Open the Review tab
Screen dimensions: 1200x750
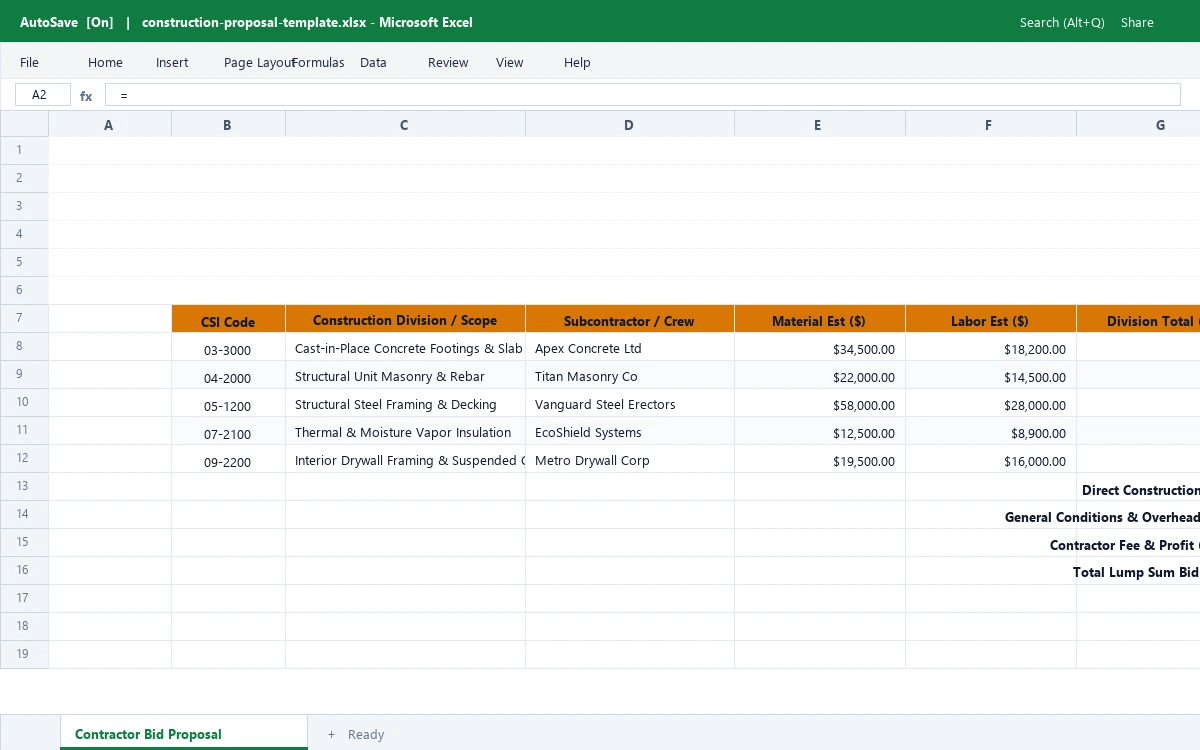pyautogui.click(x=448, y=62)
